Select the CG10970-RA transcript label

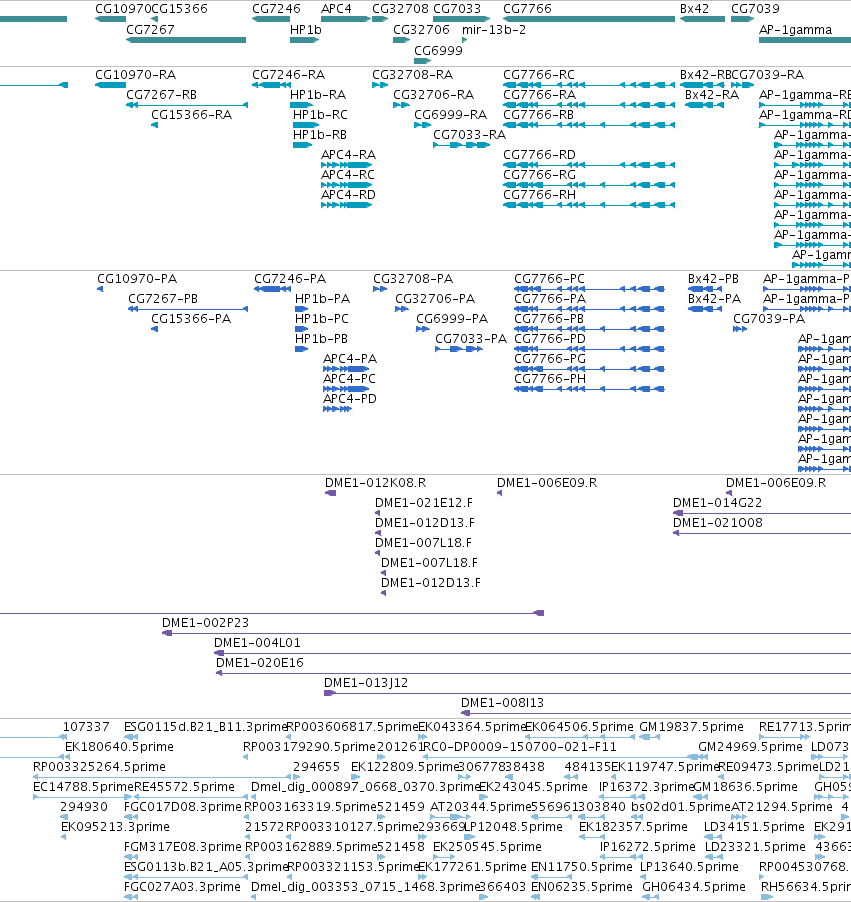coord(135,75)
